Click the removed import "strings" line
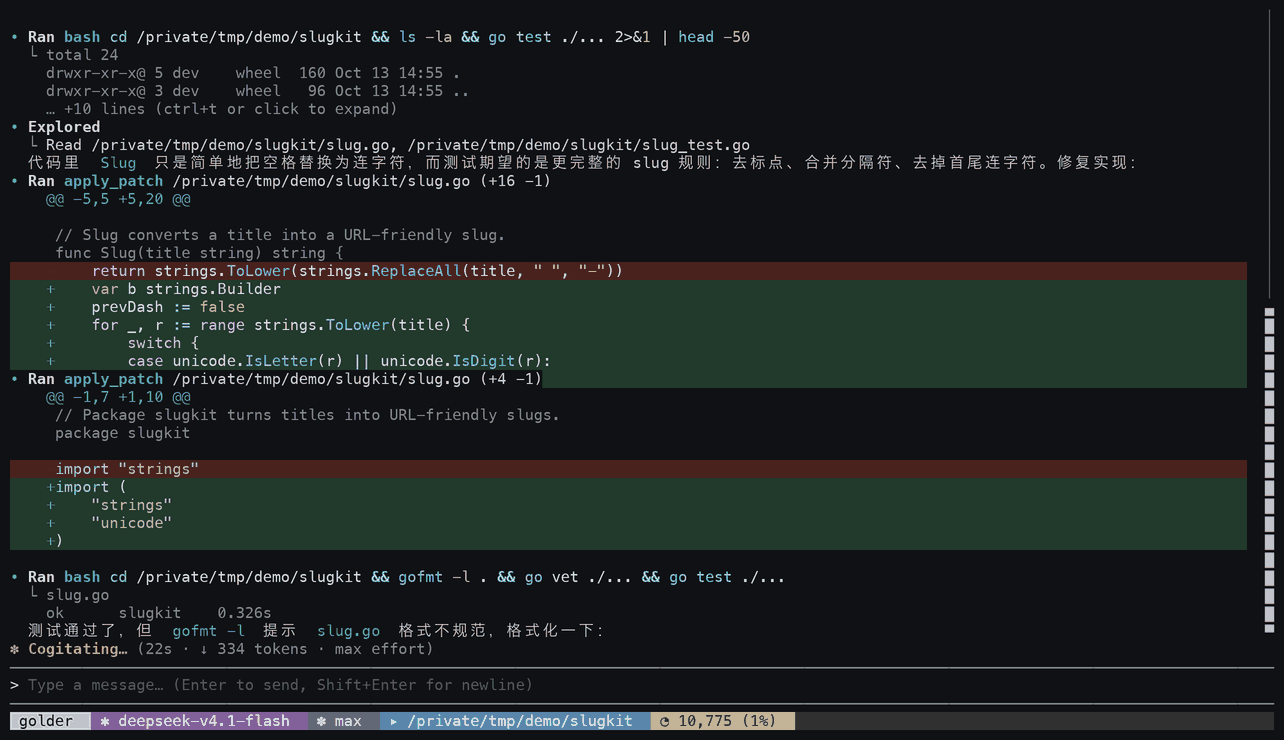This screenshot has height=740, width=1284. pyautogui.click(x=628, y=469)
